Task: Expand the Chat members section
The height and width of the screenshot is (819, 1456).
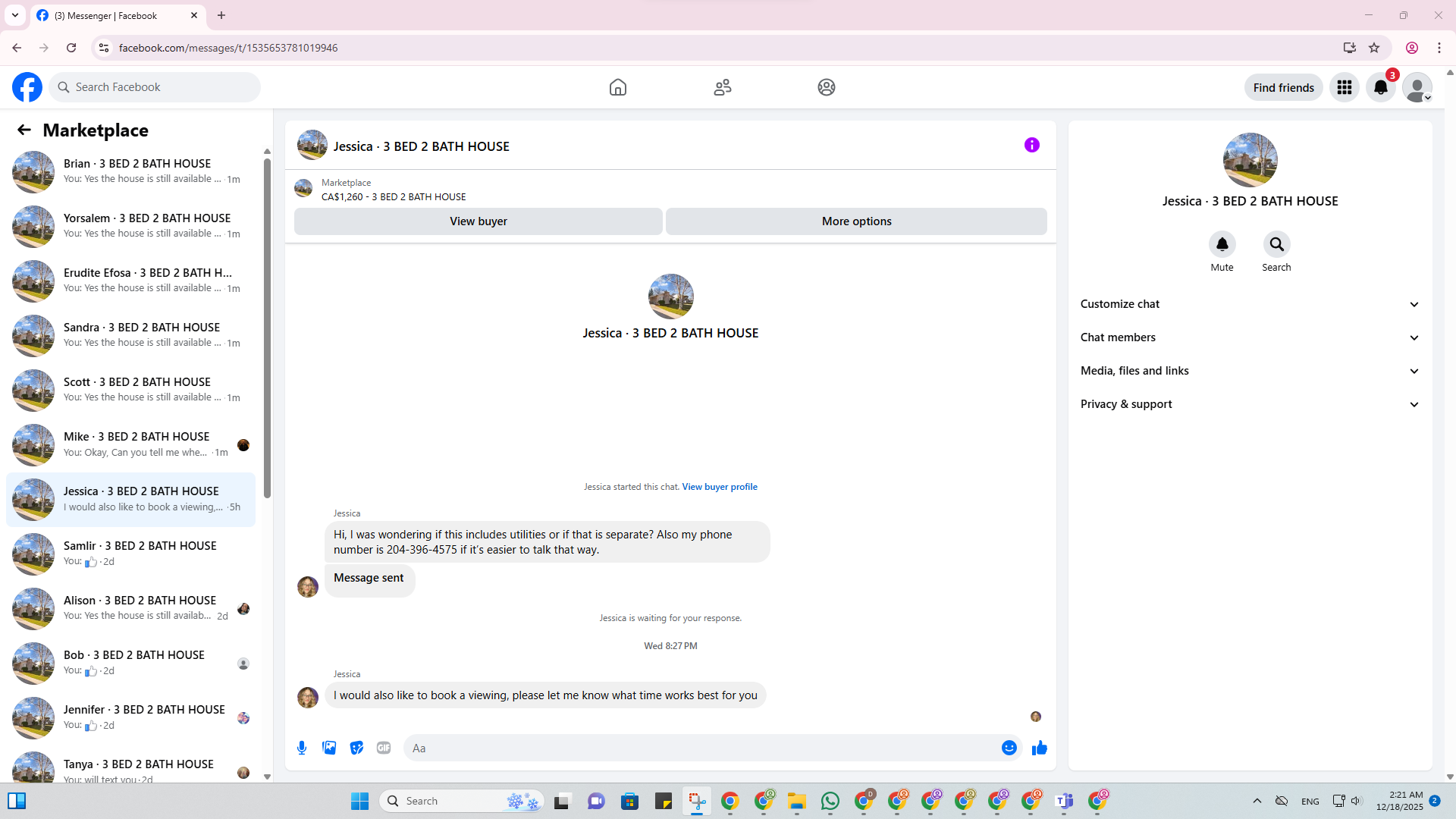Action: tap(1249, 337)
